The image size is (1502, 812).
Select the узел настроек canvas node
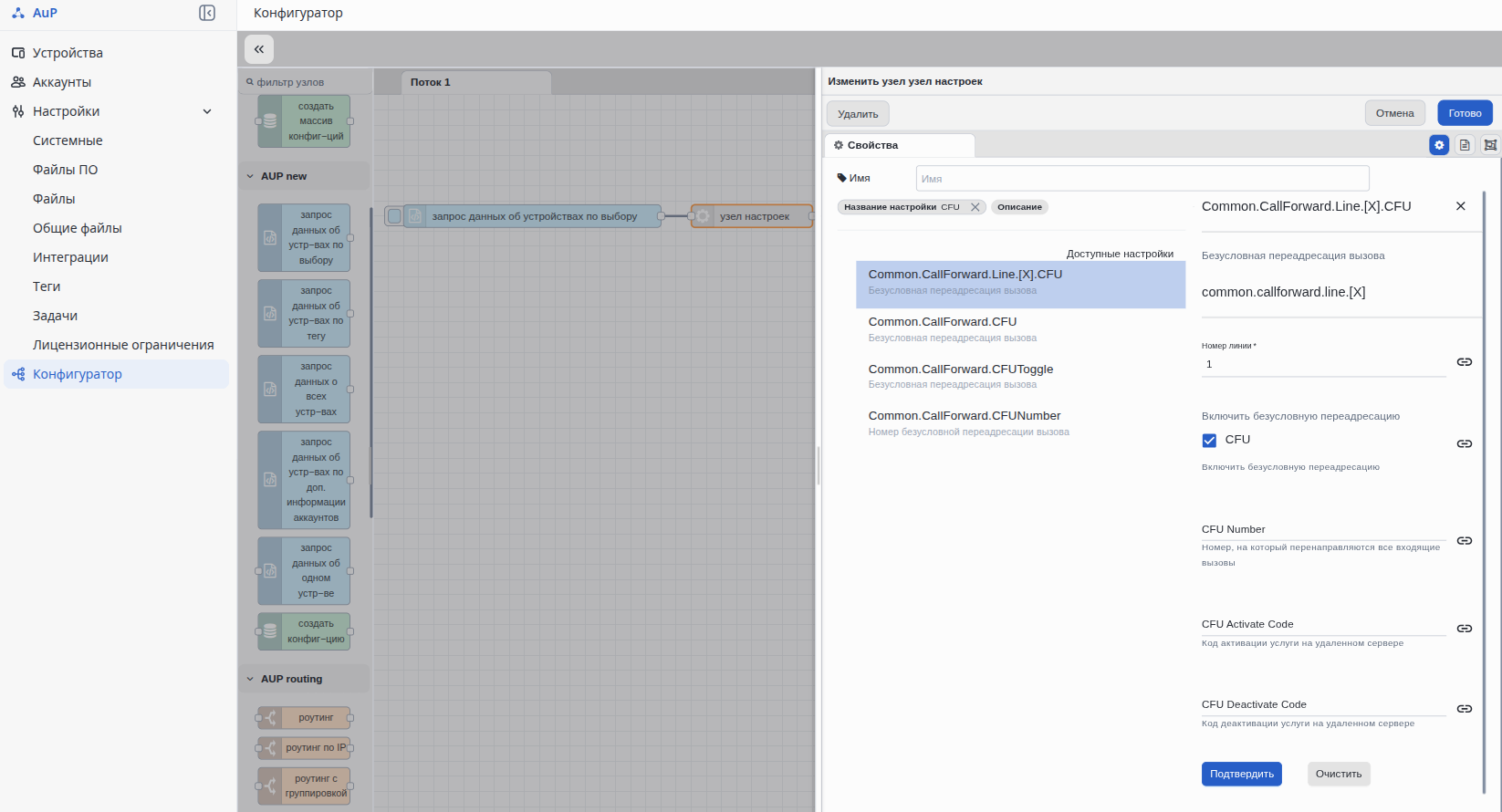(x=752, y=216)
